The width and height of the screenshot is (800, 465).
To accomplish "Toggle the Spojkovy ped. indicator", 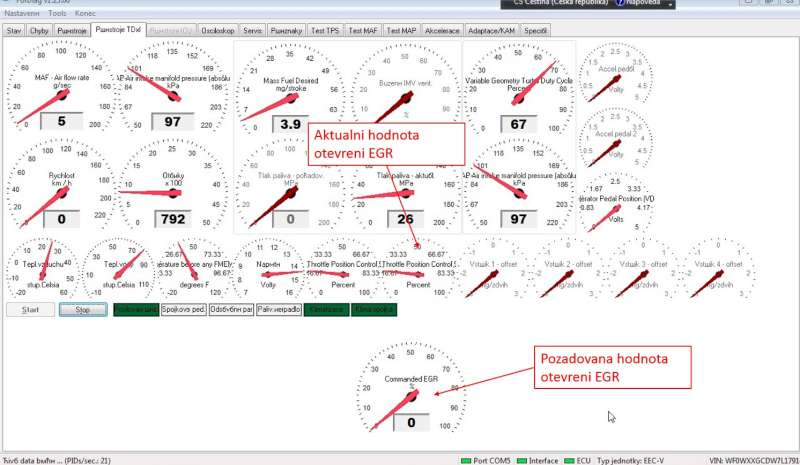I will (x=184, y=310).
